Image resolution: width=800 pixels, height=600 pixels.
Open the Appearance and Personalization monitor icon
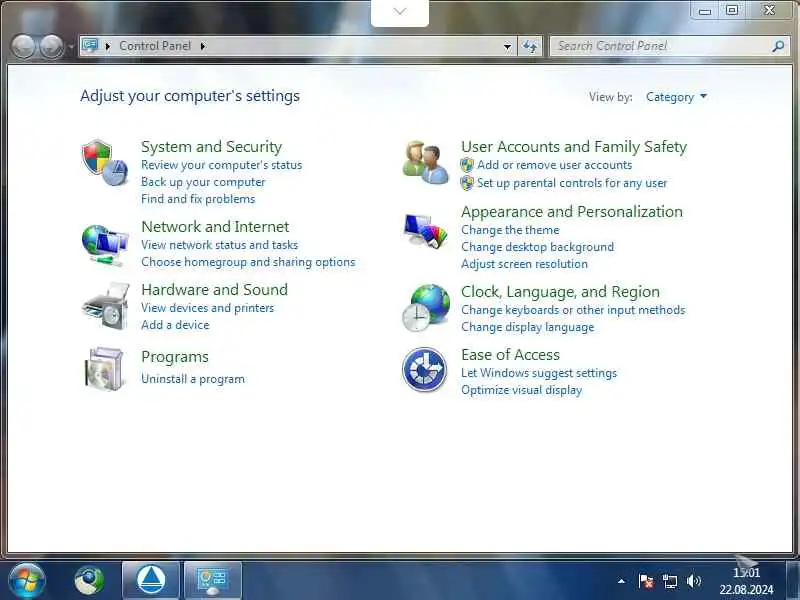coord(426,231)
